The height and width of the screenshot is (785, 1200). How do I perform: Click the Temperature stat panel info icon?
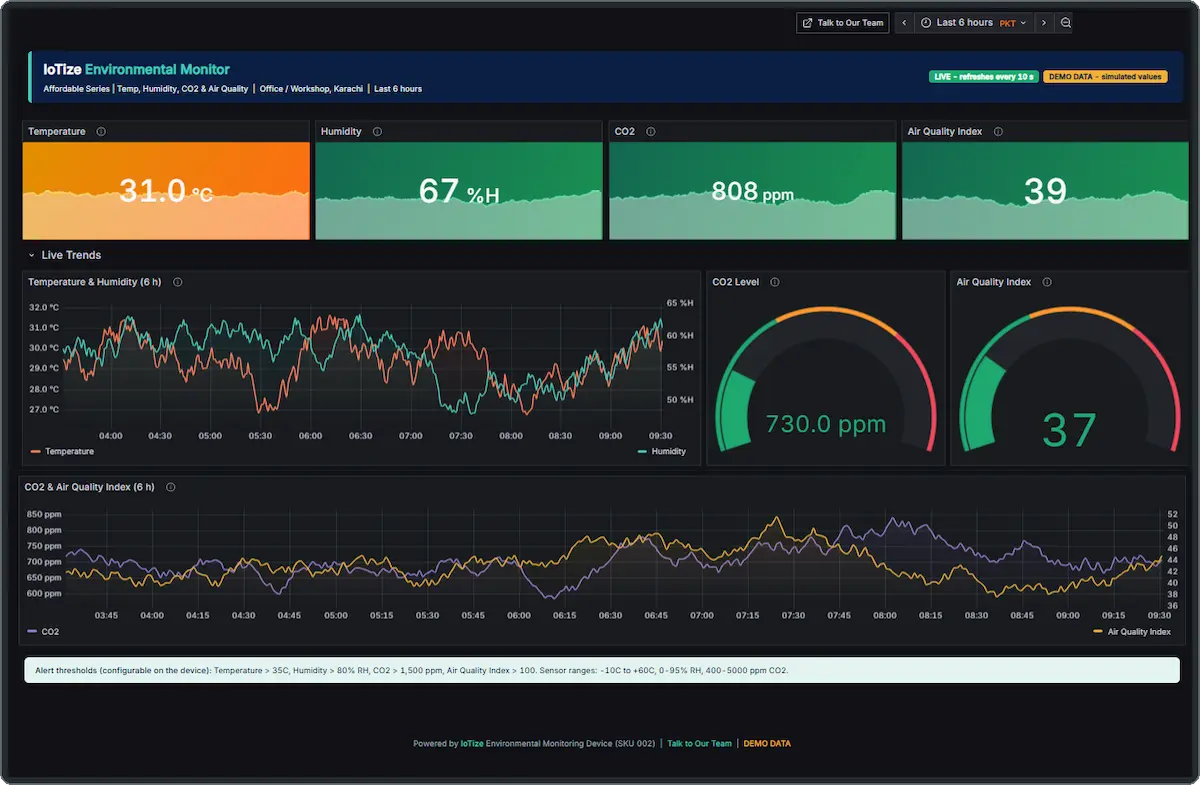pos(101,132)
